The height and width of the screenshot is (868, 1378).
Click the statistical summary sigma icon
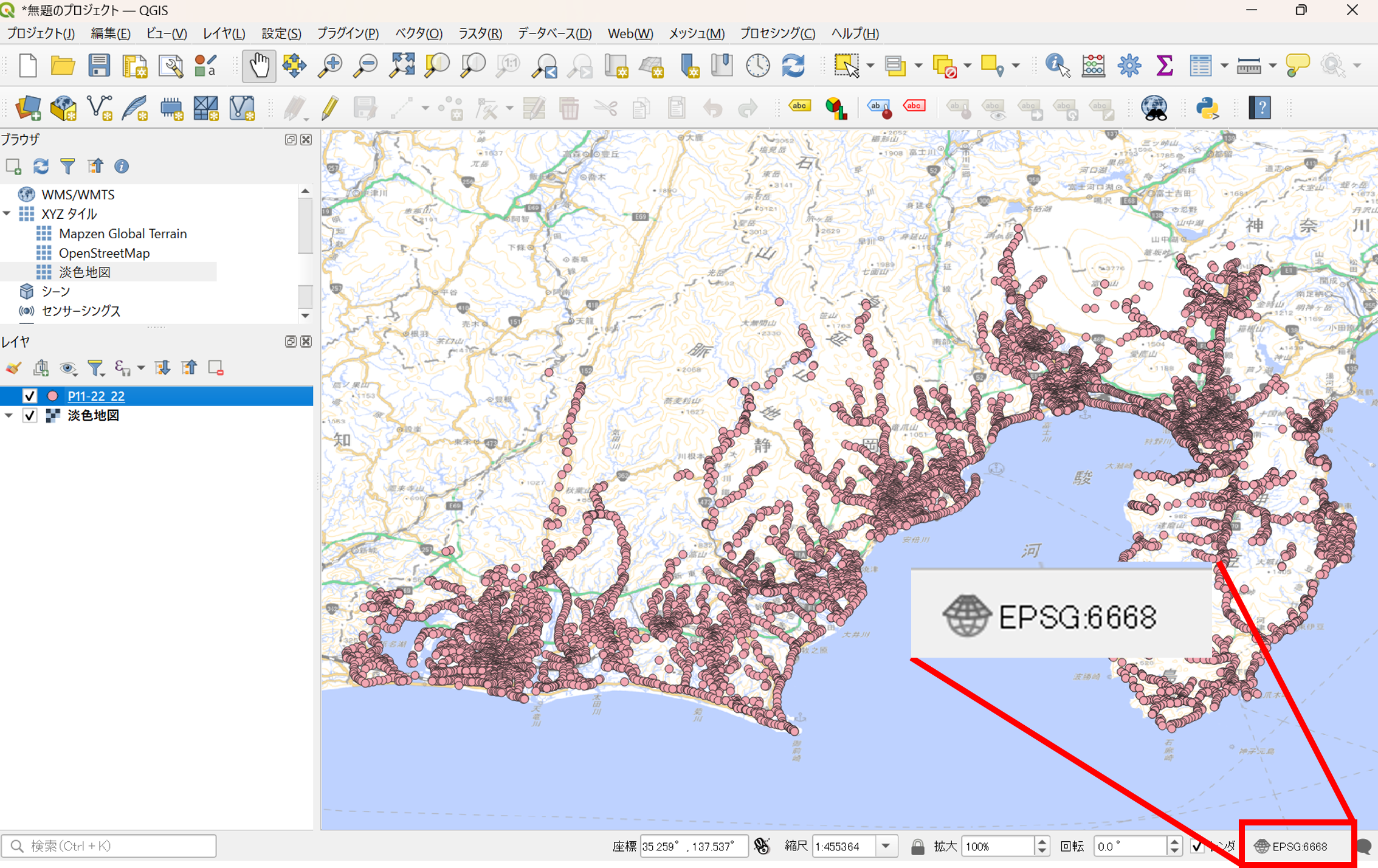click(1164, 66)
